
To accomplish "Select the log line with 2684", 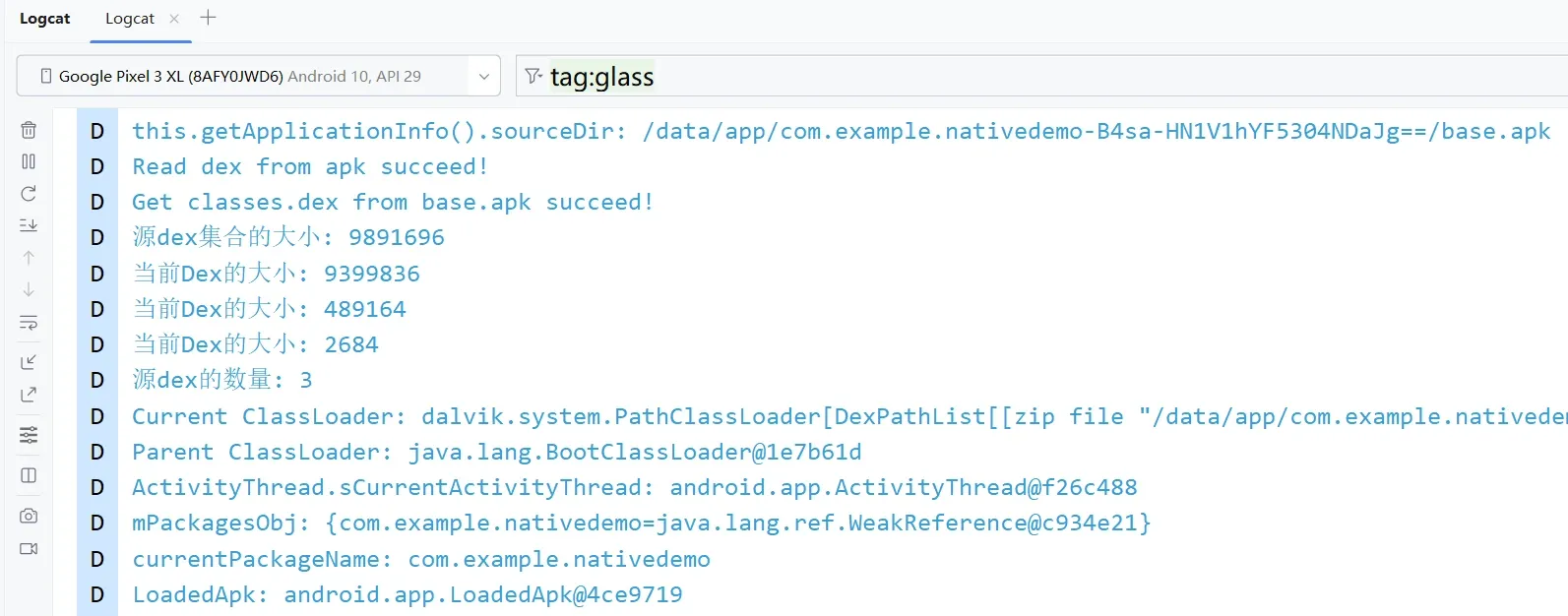I will point(255,344).
